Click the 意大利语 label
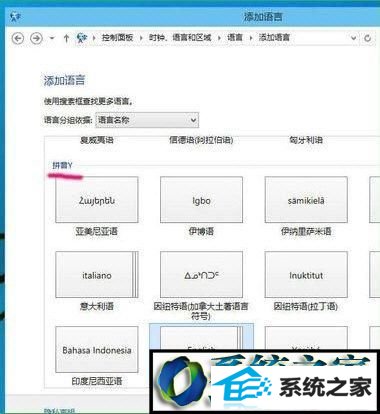This screenshot has height=414, width=380. [97, 306]
